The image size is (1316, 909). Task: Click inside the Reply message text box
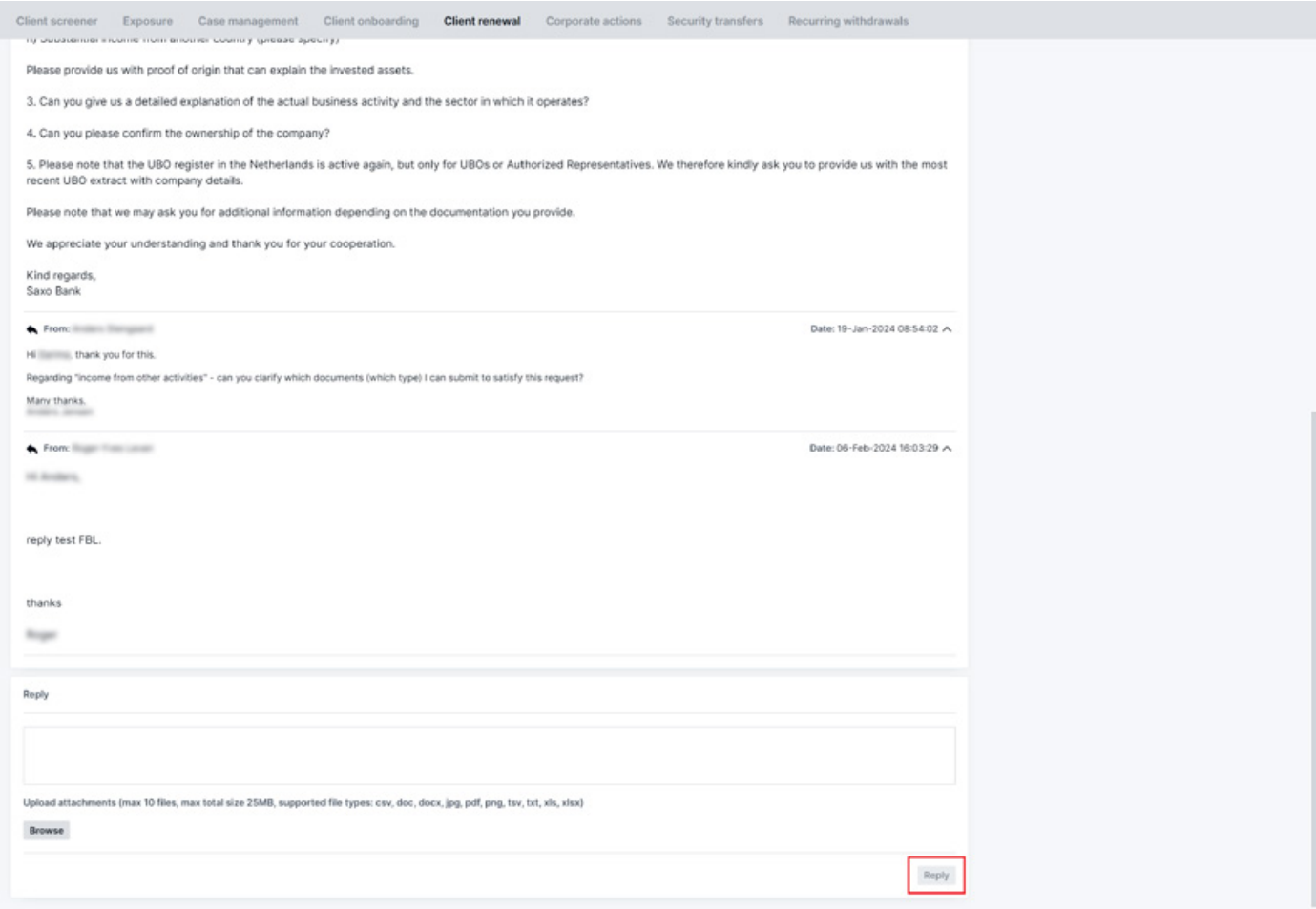(x=489, y=755)
